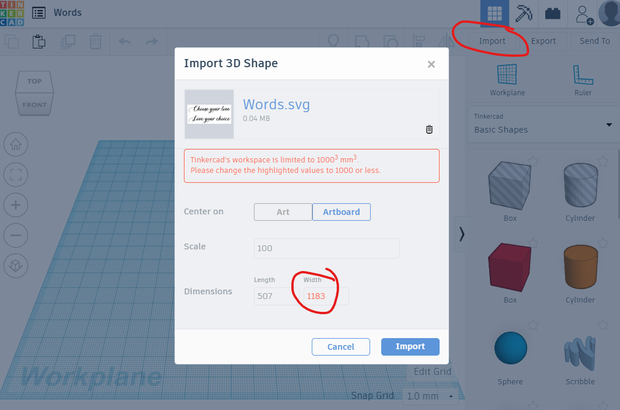Open the Blocks pickaxe mode icon

[x=524, y=14]
